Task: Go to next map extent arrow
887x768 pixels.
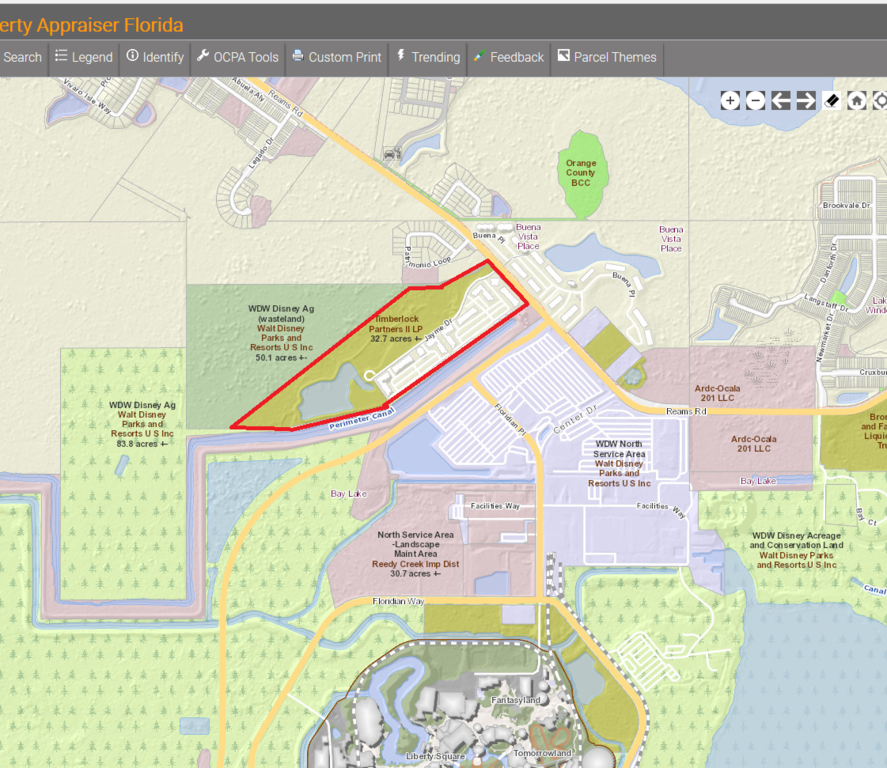Action: point(806,100)
